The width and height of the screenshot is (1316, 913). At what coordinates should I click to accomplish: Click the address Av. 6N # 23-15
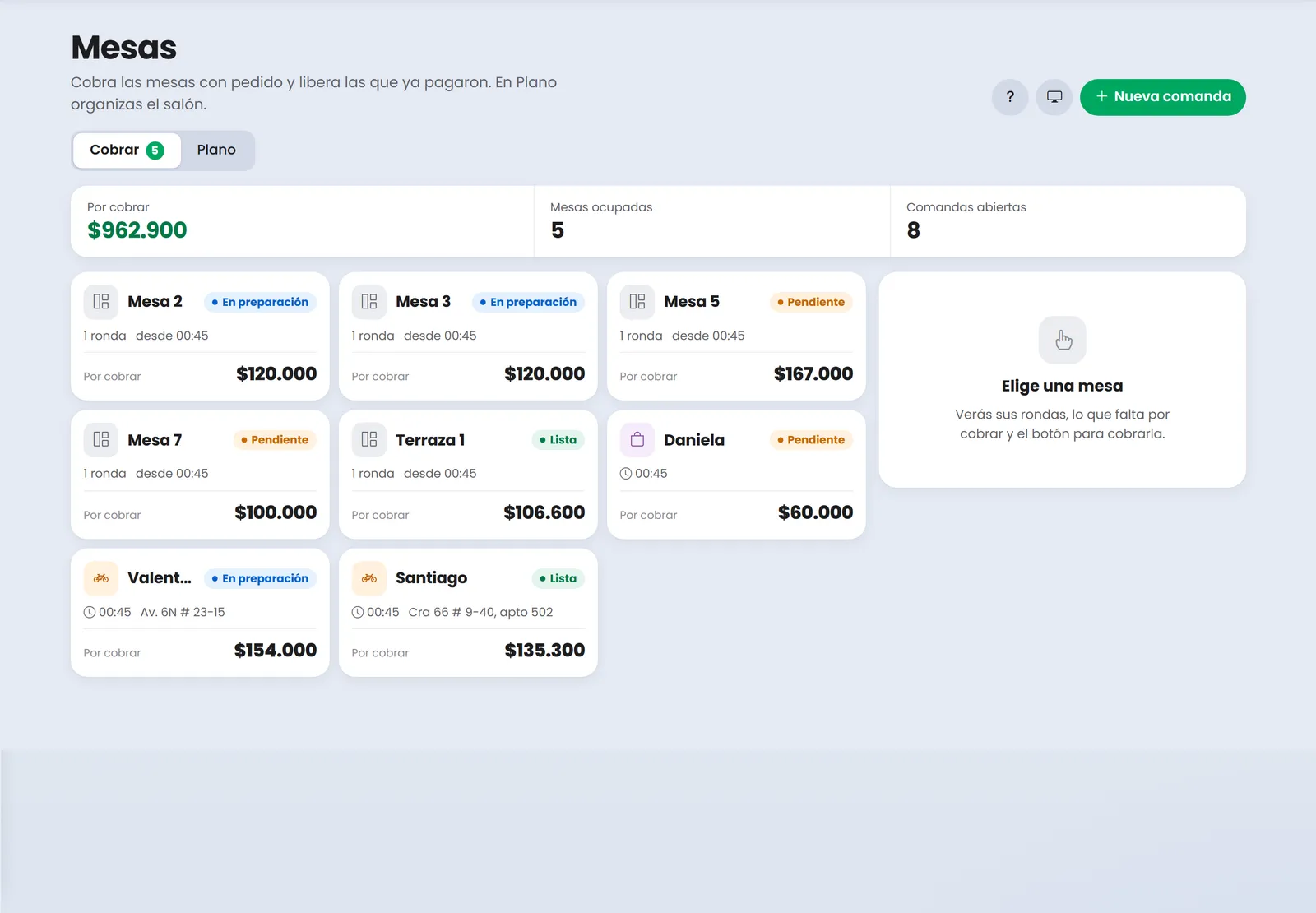(x=183, y=612)
